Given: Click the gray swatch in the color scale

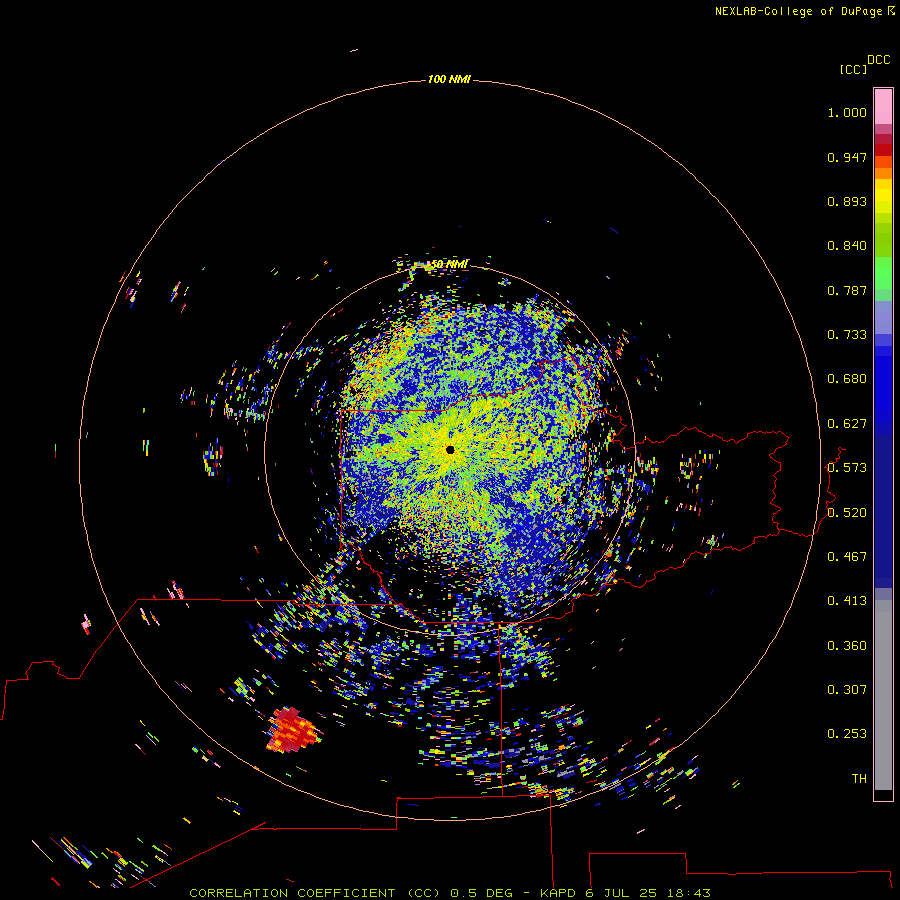Looking at the screenshot, I should click(883, 695).
